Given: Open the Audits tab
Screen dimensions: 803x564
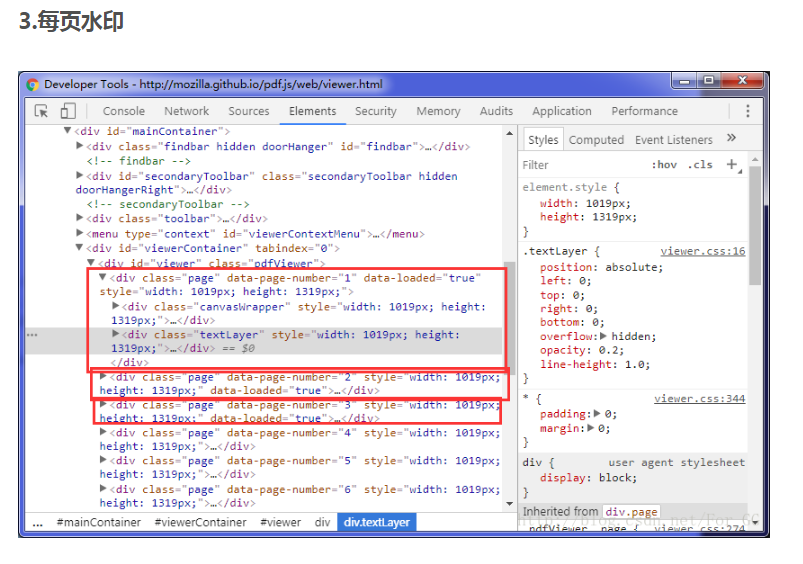Looking at the screenshot, I should (496, 111).
